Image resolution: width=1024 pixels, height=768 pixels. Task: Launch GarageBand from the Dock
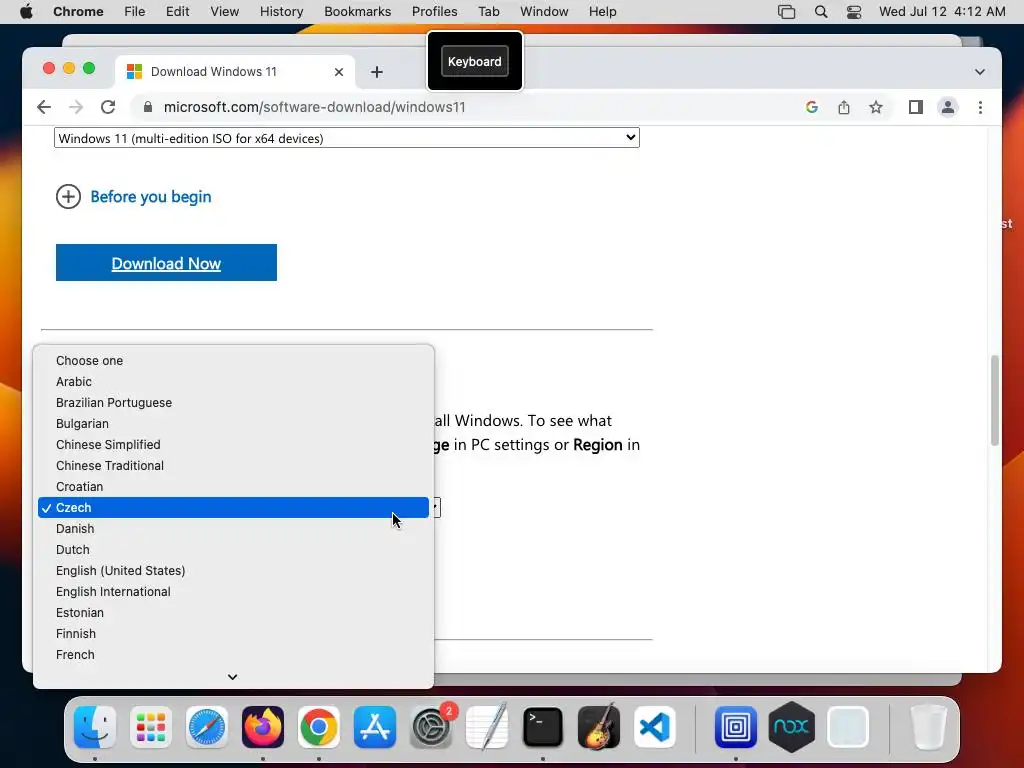[599, 727]
